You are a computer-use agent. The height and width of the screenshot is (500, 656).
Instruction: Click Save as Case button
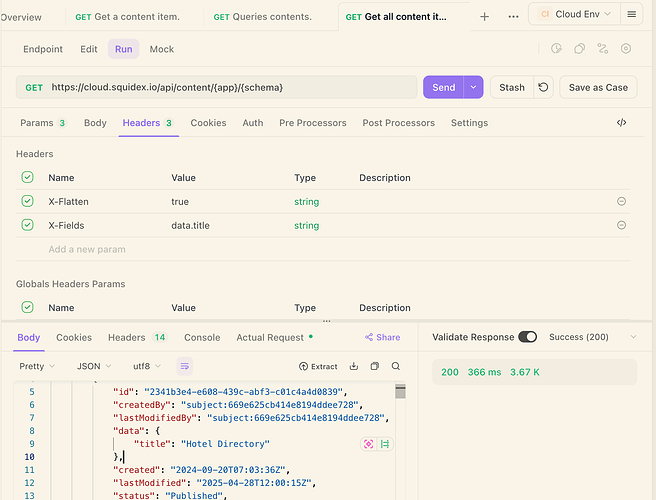tap(598, 87)
